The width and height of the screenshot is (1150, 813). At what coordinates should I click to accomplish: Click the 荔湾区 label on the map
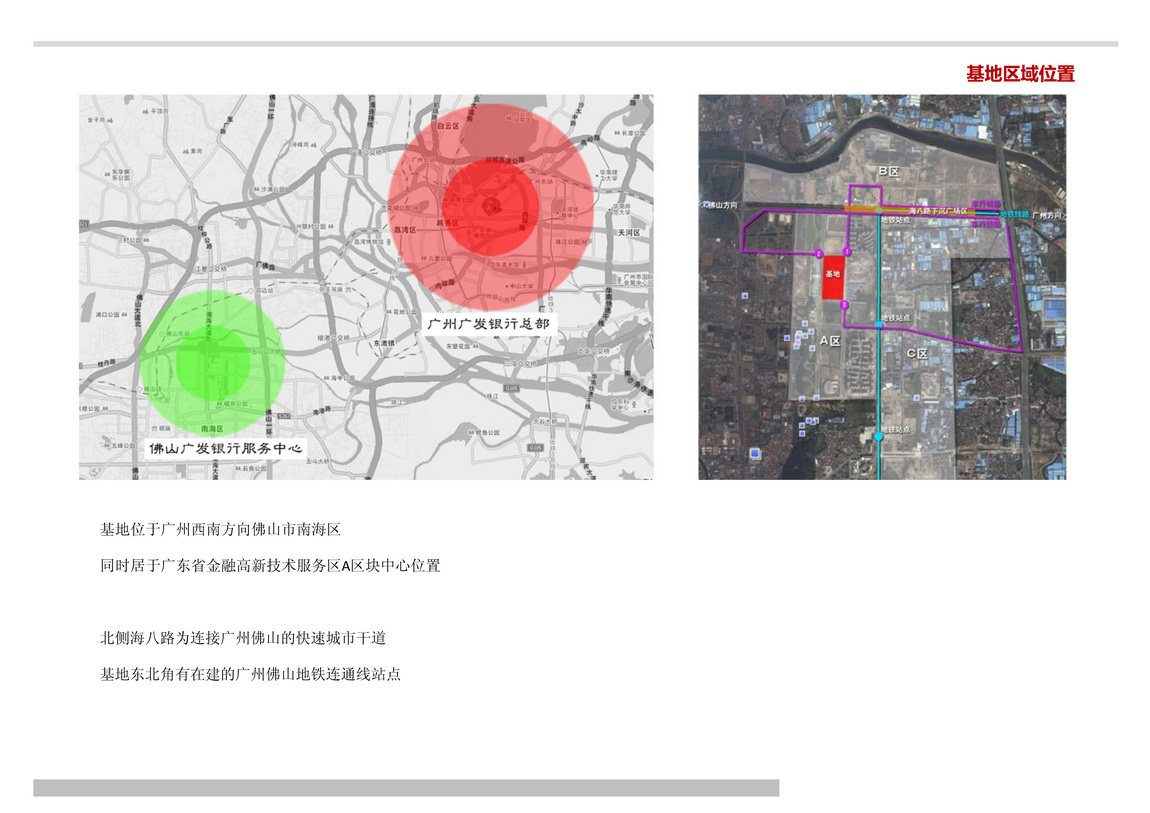[405, 229]
